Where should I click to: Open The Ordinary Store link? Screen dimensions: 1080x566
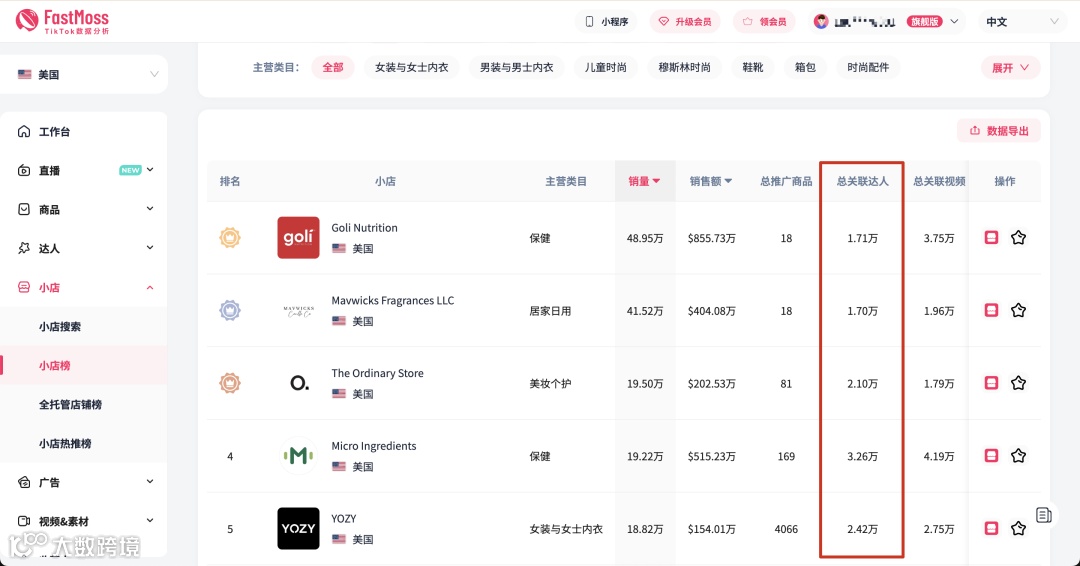coord(377,373)
